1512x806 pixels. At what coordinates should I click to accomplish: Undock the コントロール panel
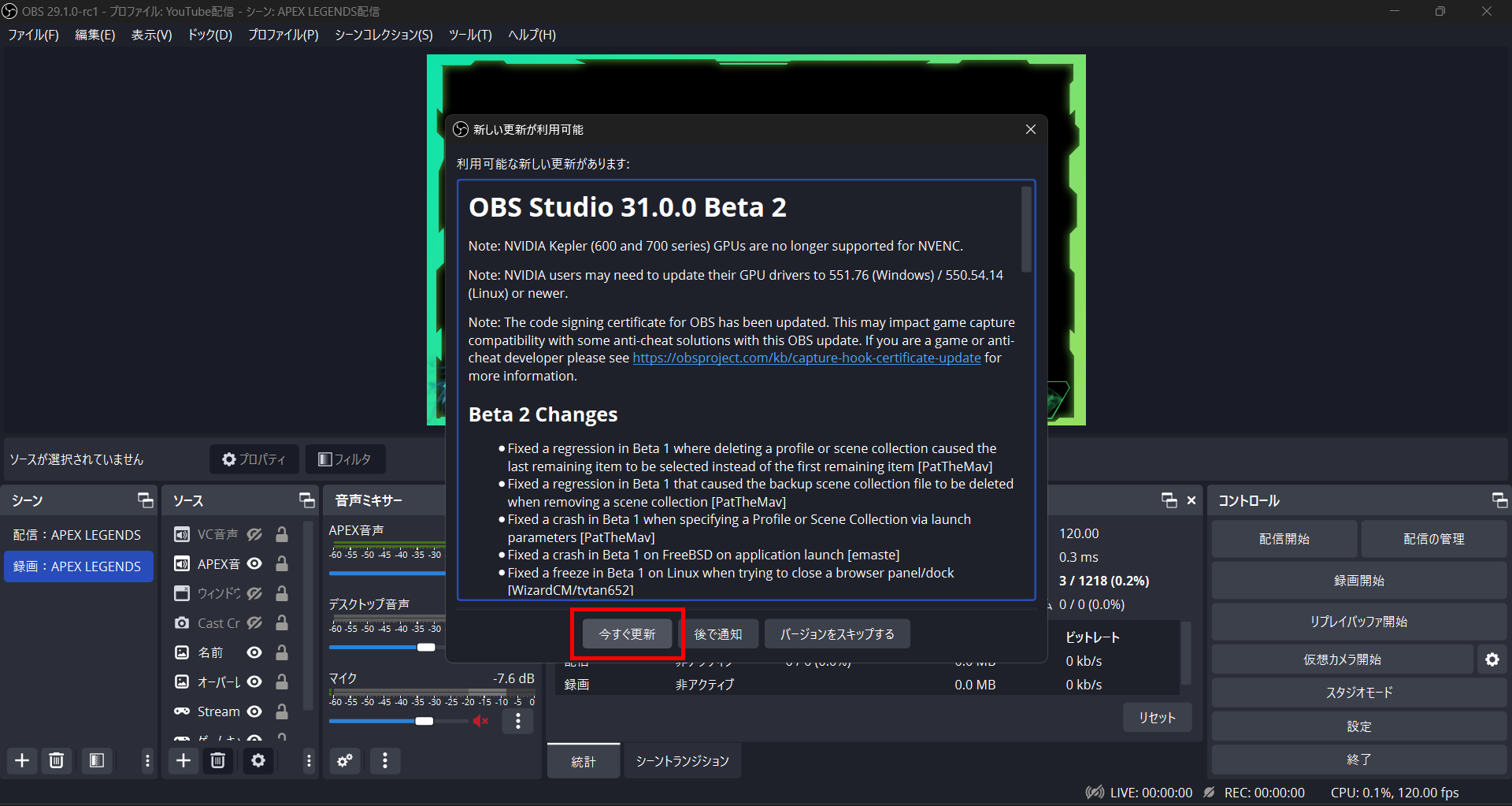(1499, 500)
